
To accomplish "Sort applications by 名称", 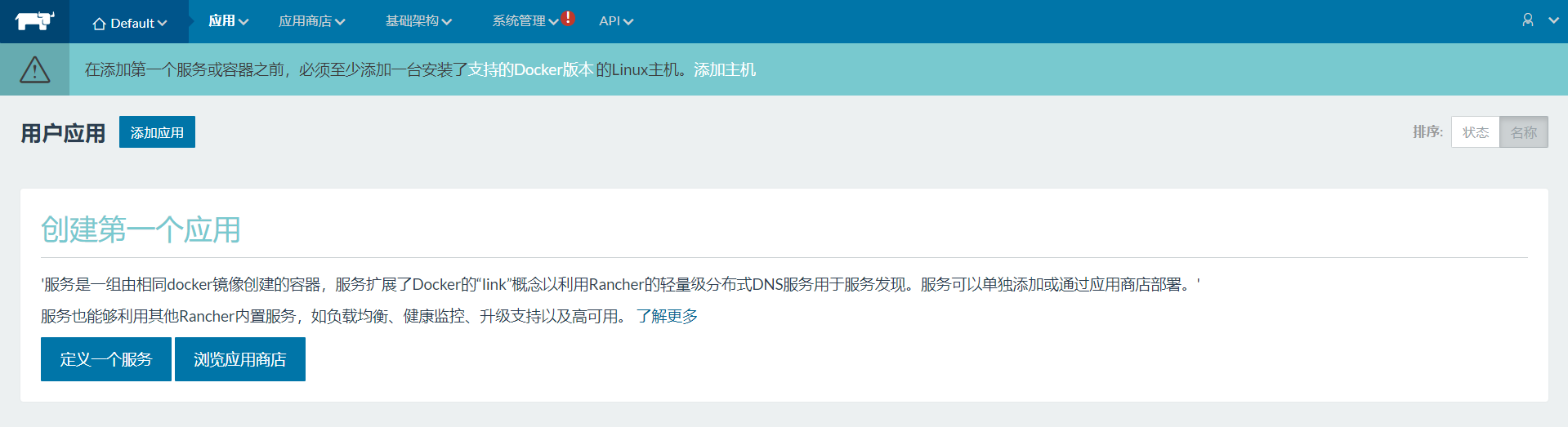I will click(1523, 132).
